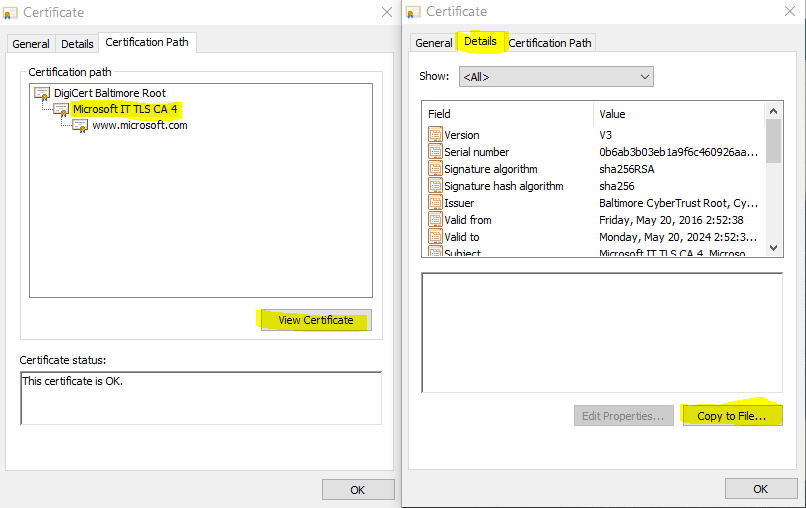Close the left Certificate dialog window
The width and height of the screenshot is (806, 508).
tap(386, 12)
